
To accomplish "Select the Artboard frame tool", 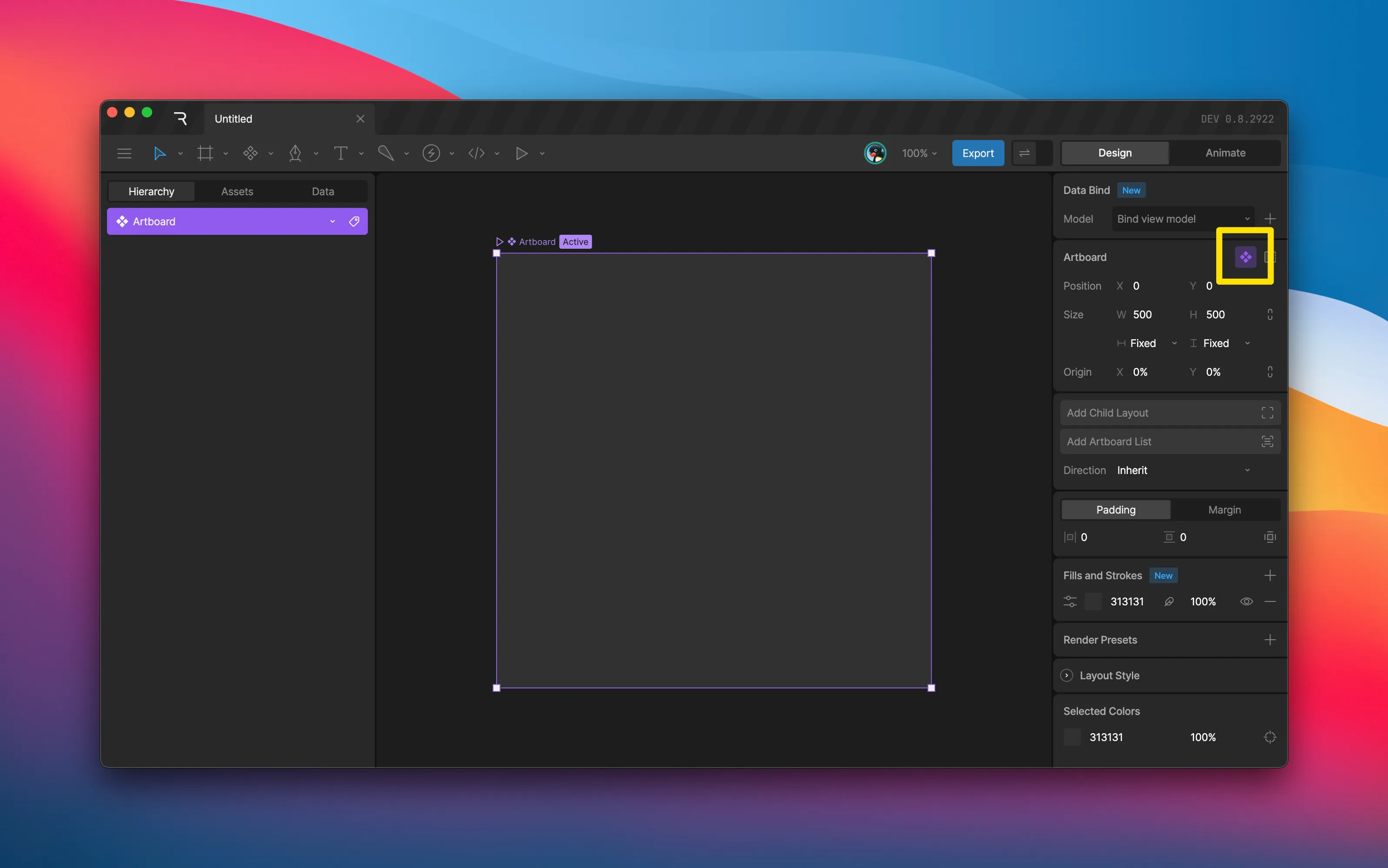I will pyautogui.click(x=205, y=153).
